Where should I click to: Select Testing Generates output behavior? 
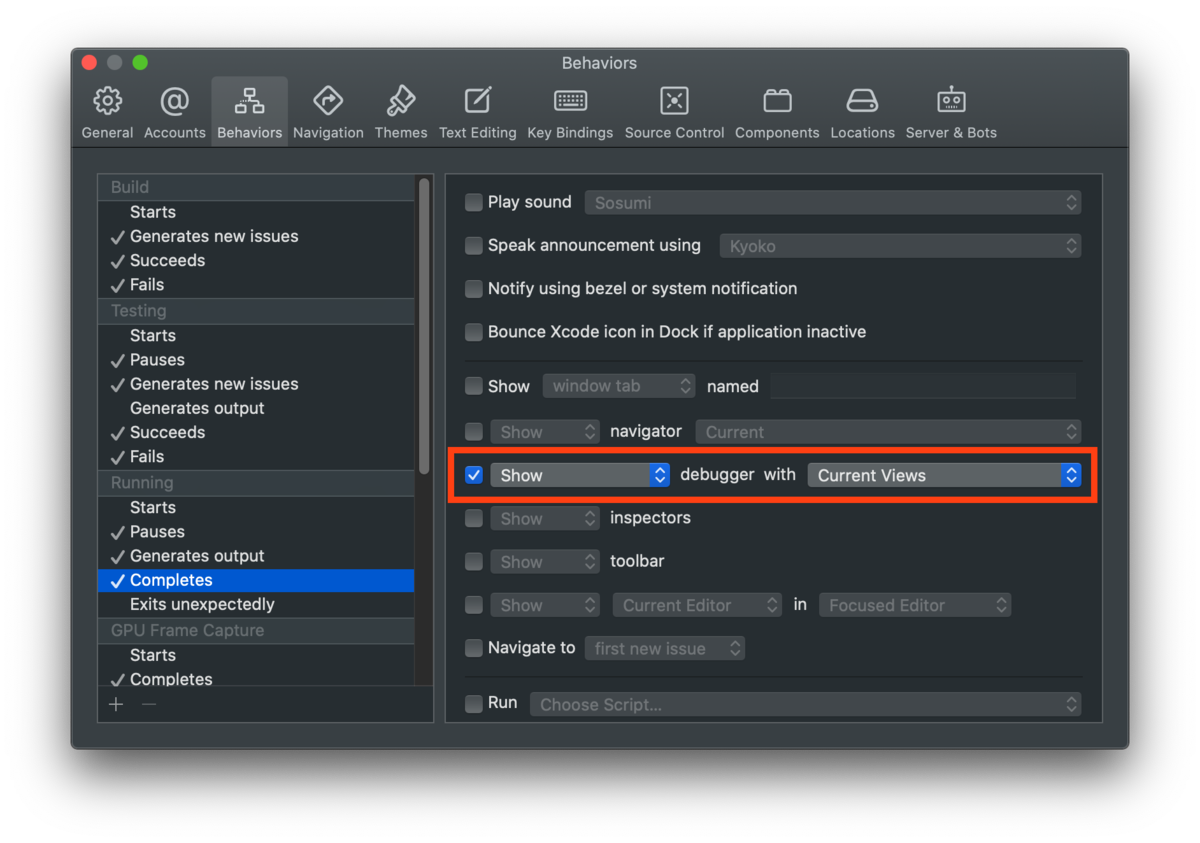click(x=256, y=408)
